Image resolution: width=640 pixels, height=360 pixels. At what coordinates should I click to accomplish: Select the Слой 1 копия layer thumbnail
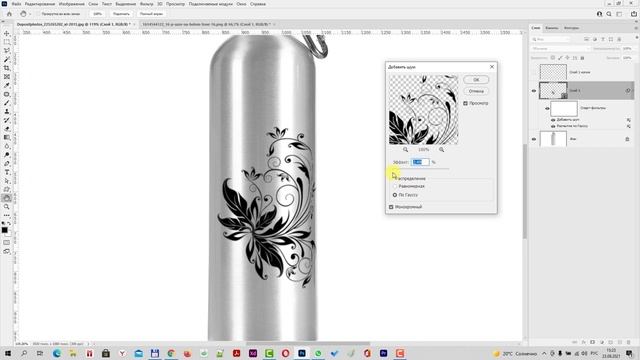pos(553,72)
